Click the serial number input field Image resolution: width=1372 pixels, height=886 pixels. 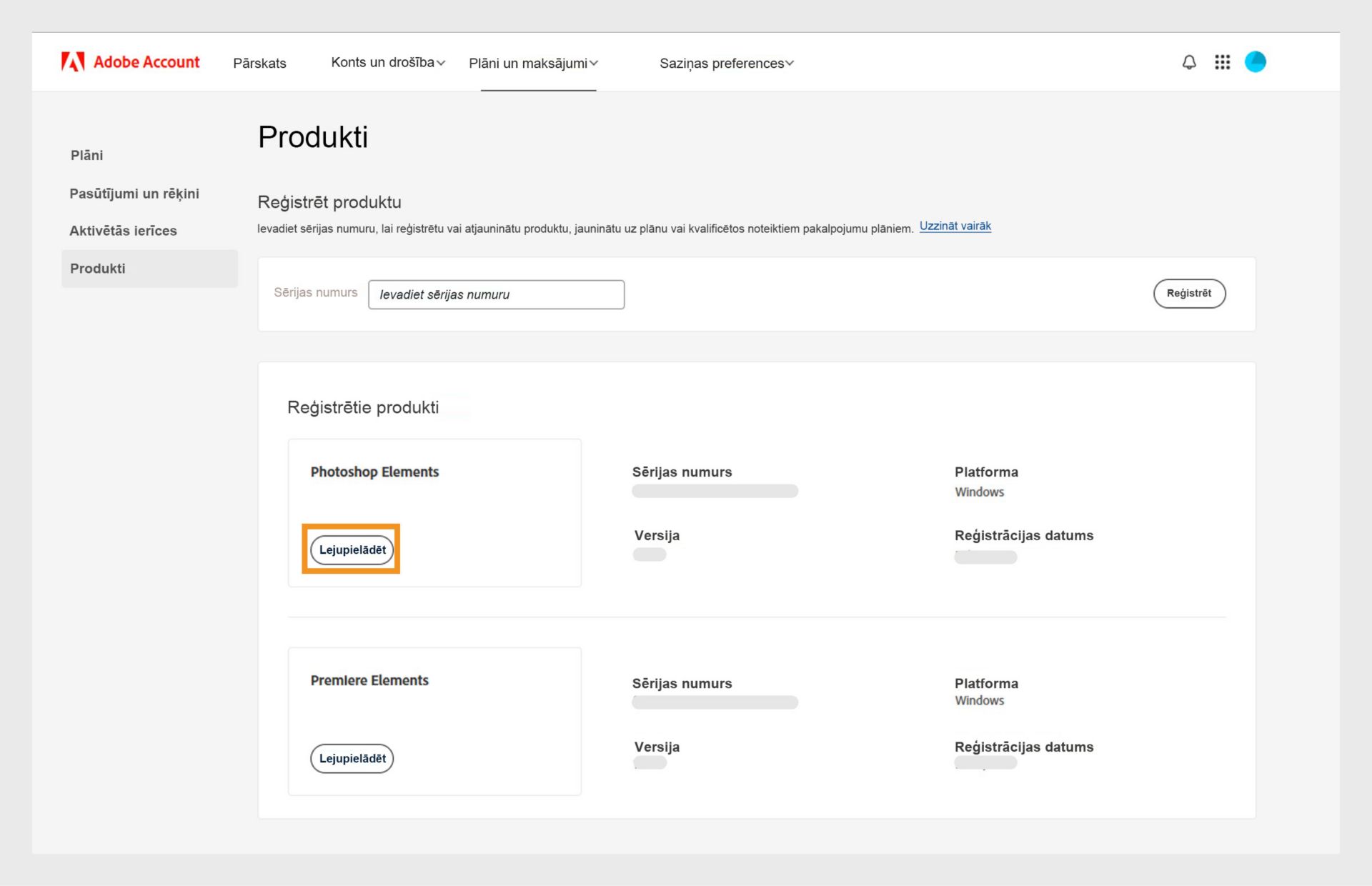click(x=496, y=294)
